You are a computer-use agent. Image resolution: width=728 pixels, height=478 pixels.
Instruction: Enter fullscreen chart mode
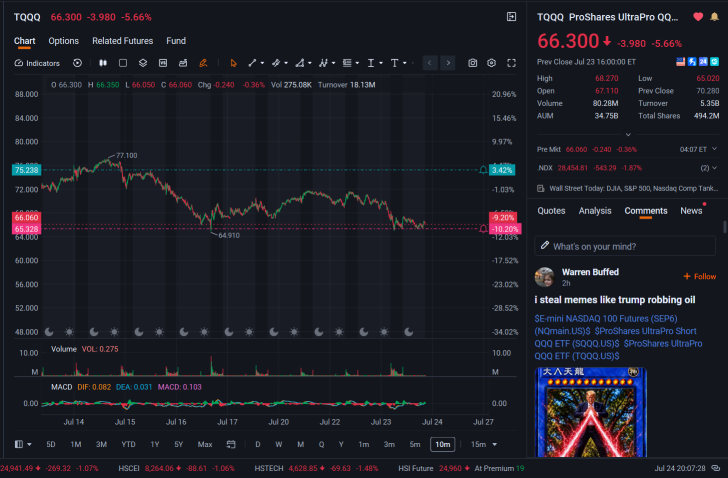coord(511,63)
